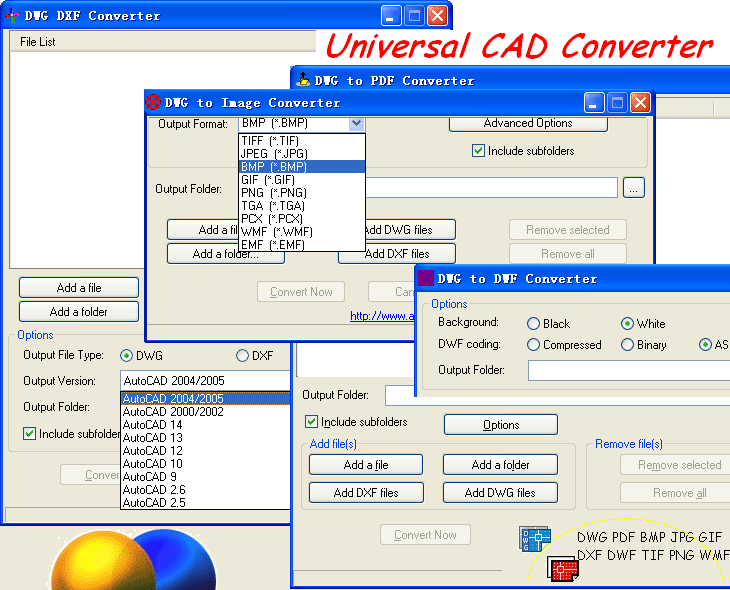Open Advanced Options in Image Converter
This screenshot has height=590, width=730.
[528, 123]
